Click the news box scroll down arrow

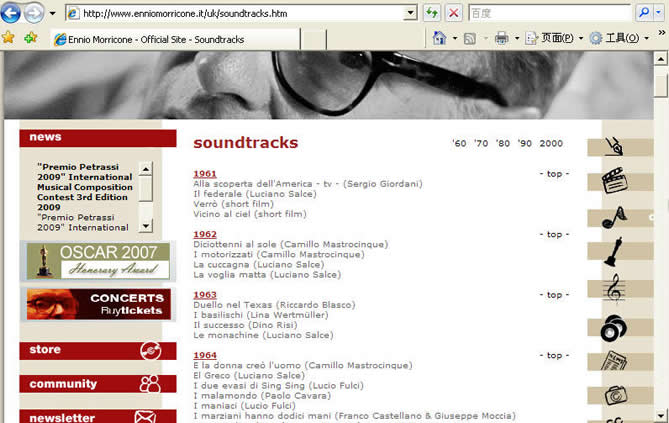pos(145,225)
